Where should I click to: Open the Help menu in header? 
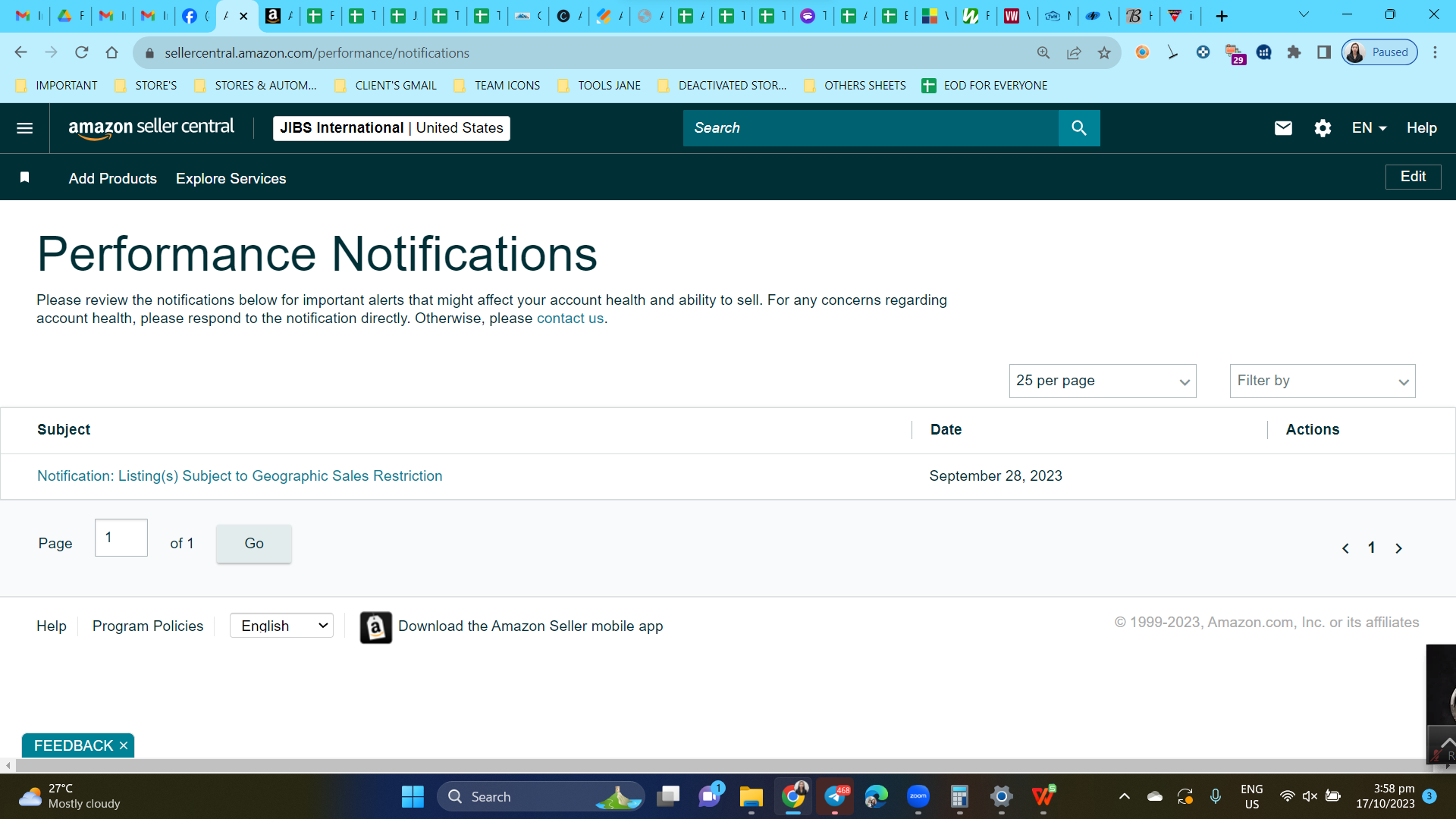tap(1422, 128)
